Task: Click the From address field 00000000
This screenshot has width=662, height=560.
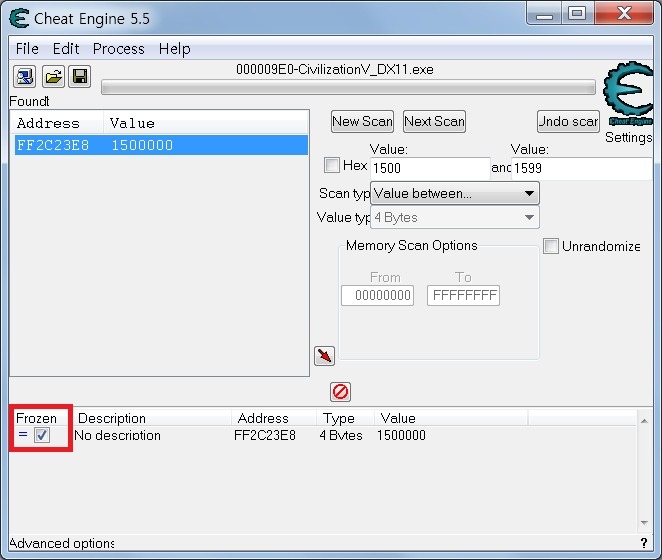Action: (377, 295)
